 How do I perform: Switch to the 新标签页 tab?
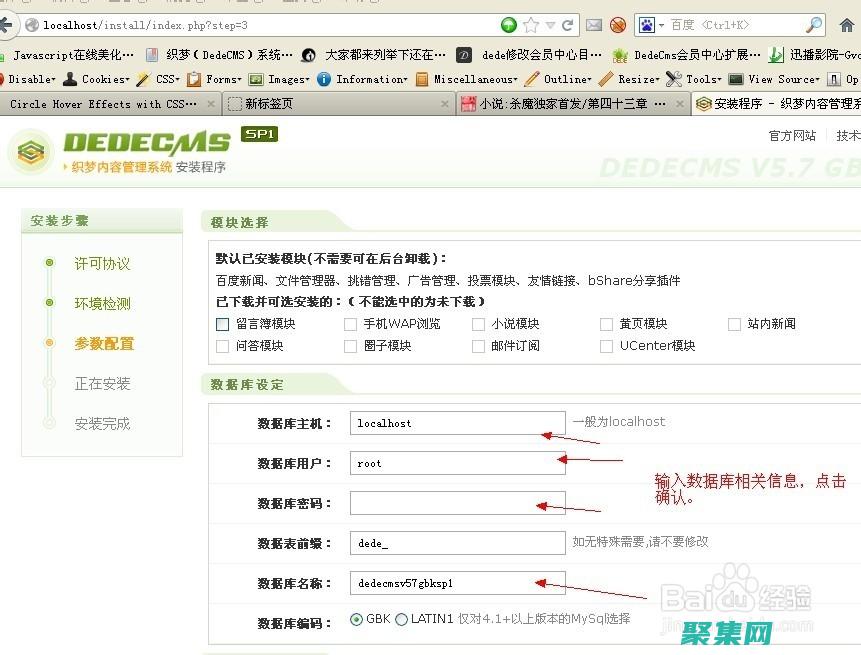(x=270, y=103)
